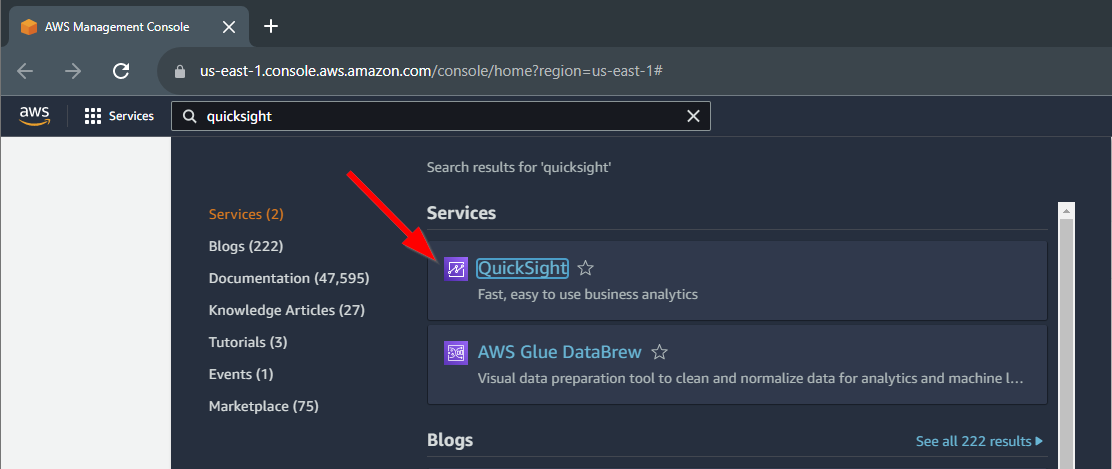The image size is (1112, 469).
Task: Open a new browser tab
Action: [x=271, y=27]
